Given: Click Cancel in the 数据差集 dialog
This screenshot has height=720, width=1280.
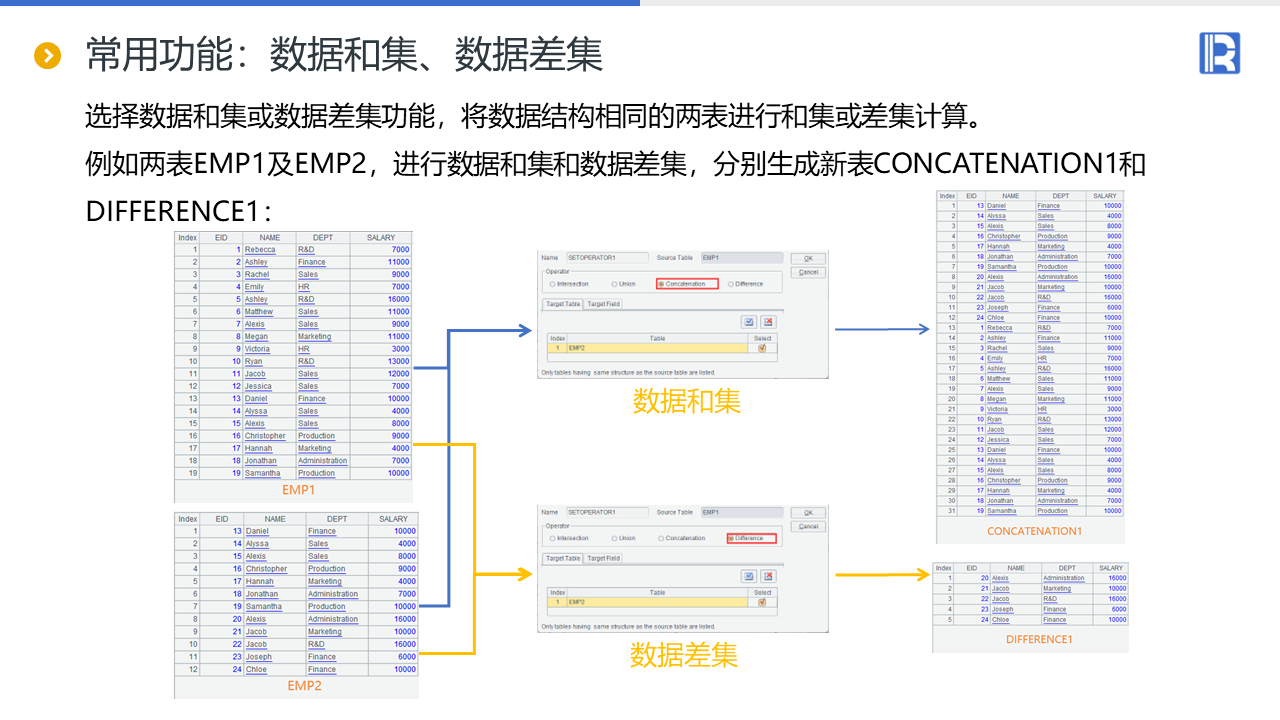Looking at the screenshot, I should [x=808, y=526].
